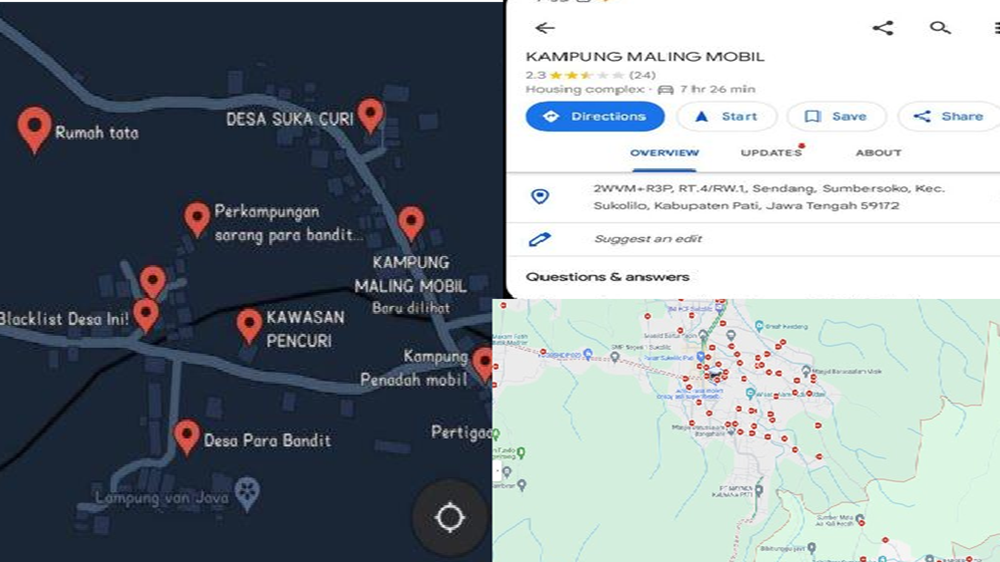This screenshot has width=1000, height=562.
Task: Select the Overview tab
Action: [665, 152]
